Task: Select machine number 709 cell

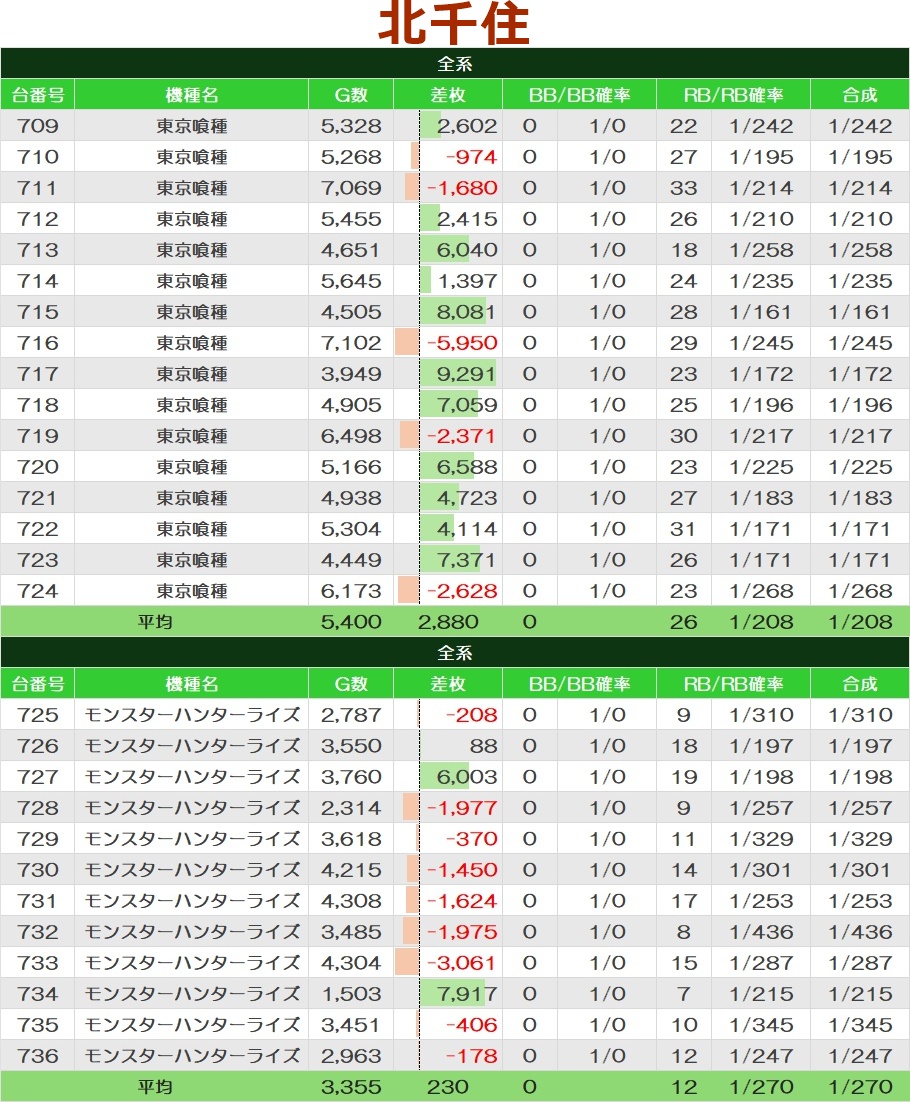Action: (x=38, y=126)
